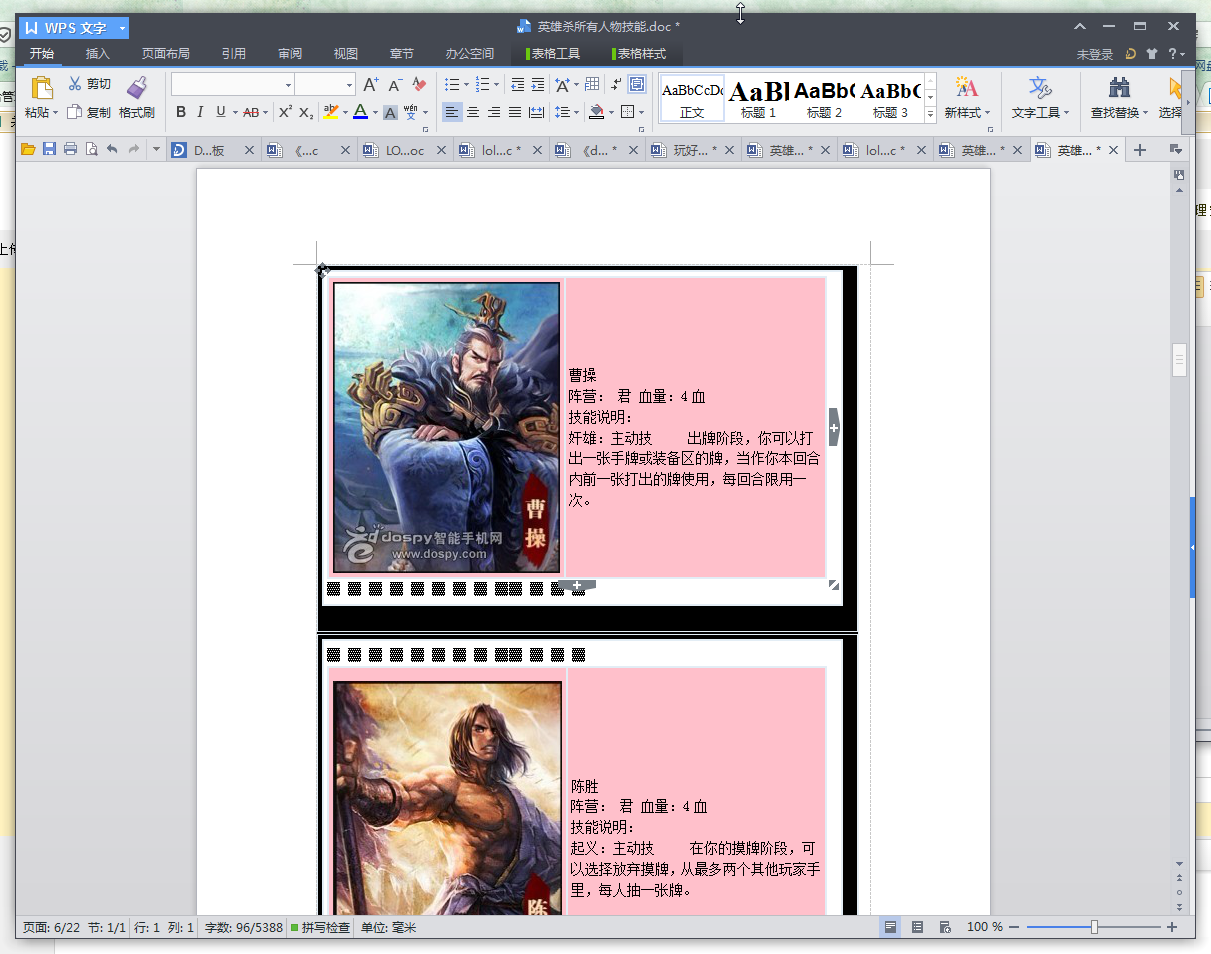Decrease font size with A- icon
The image size is (1211, 954).
point(395,85)
